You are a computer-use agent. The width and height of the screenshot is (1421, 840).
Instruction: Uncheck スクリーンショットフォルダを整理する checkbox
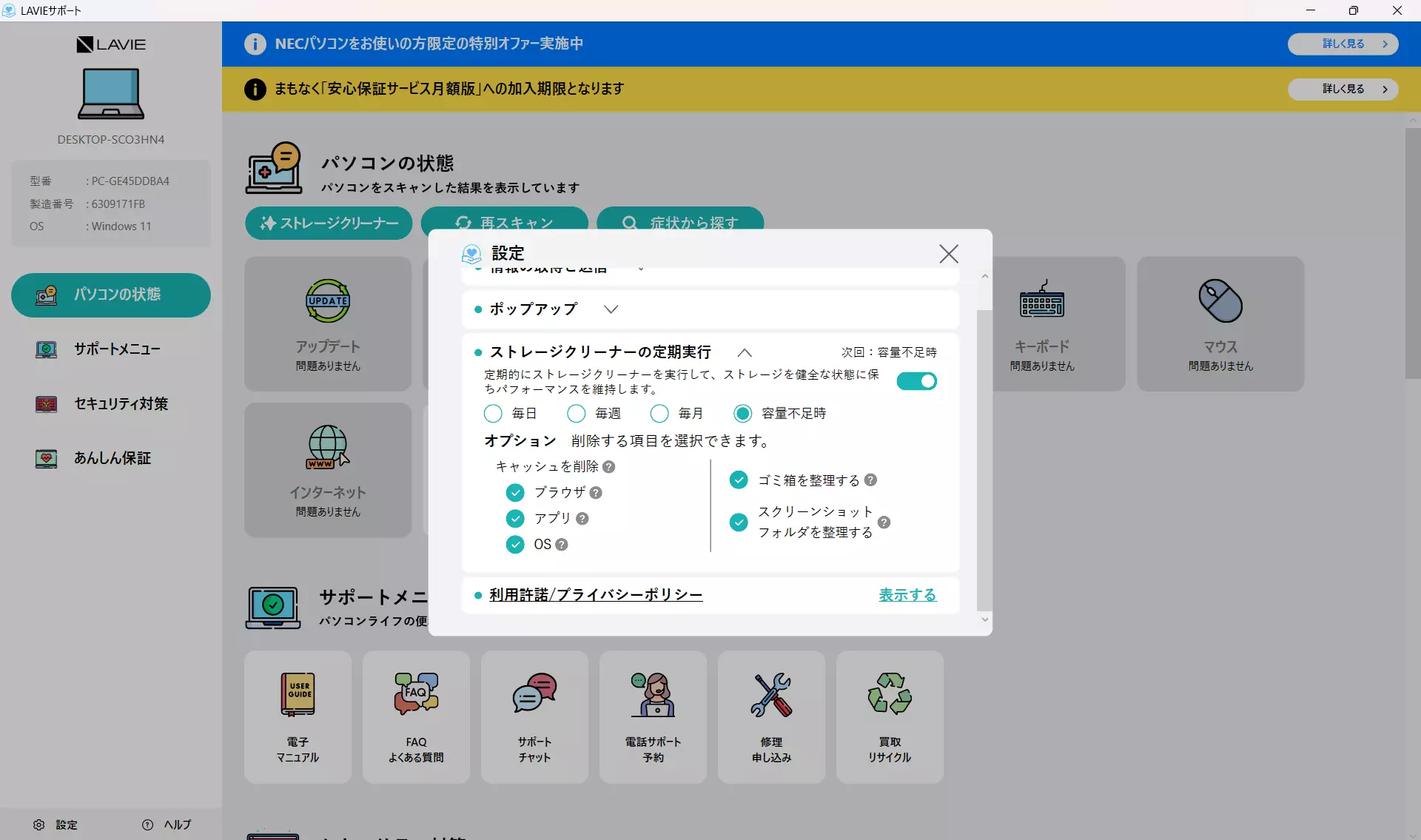pyautogui.click(x=739, y=523)
